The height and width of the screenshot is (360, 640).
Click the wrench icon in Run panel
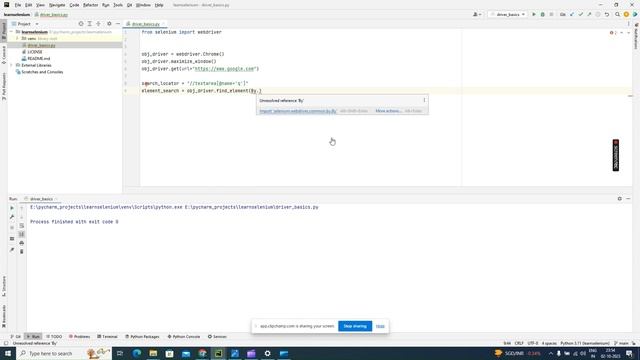click(12, 217)
